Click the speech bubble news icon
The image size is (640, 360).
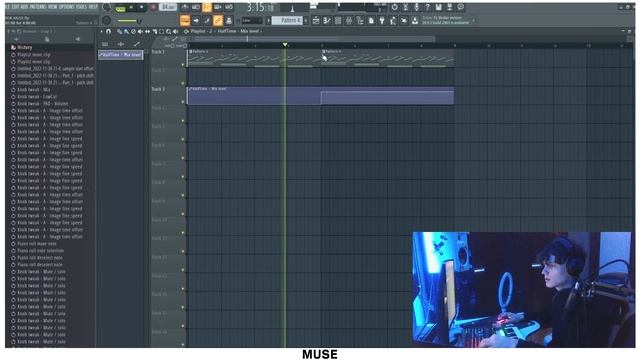point(460,7)
